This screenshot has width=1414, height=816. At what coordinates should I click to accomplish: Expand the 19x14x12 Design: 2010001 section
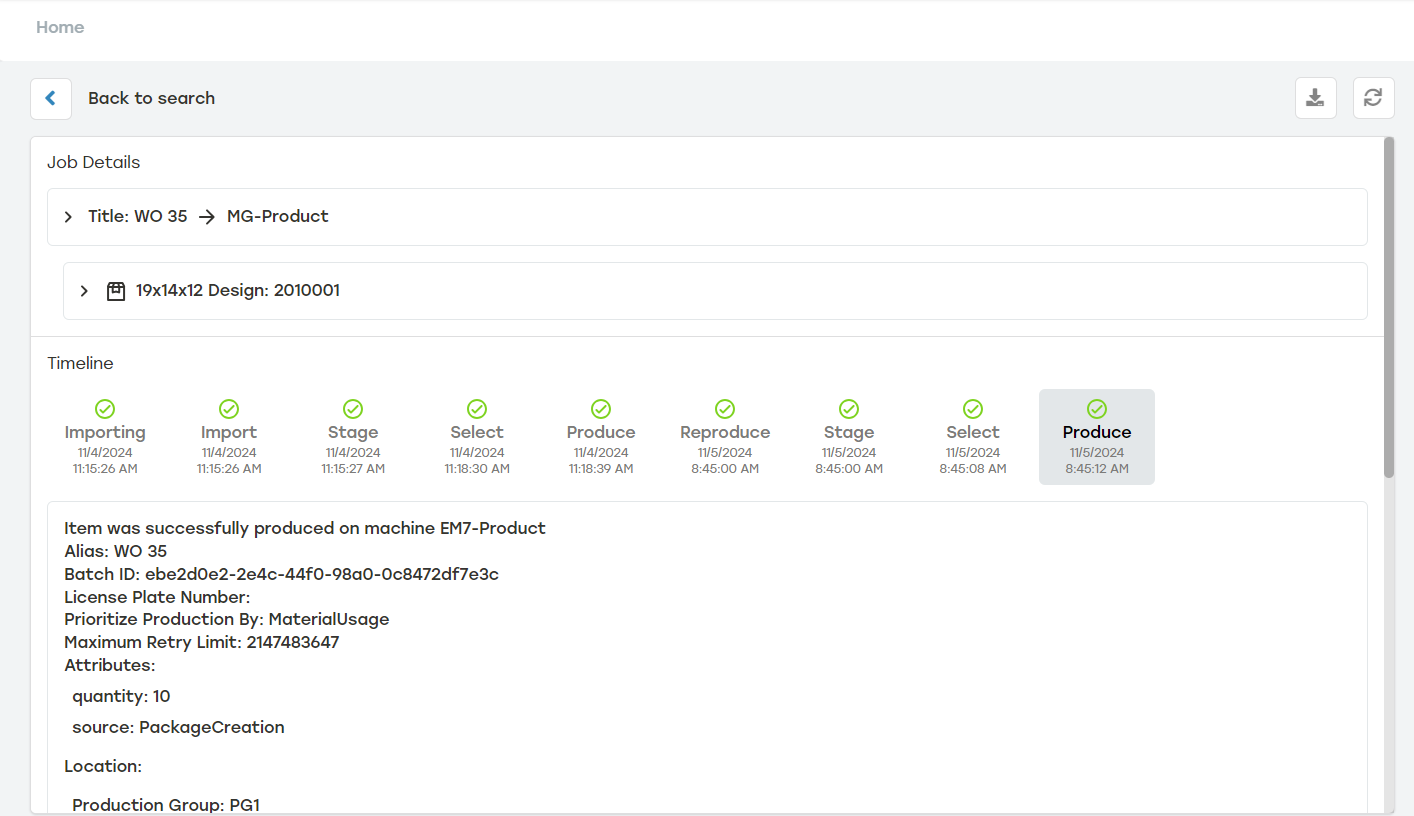[x=84, y=290]
